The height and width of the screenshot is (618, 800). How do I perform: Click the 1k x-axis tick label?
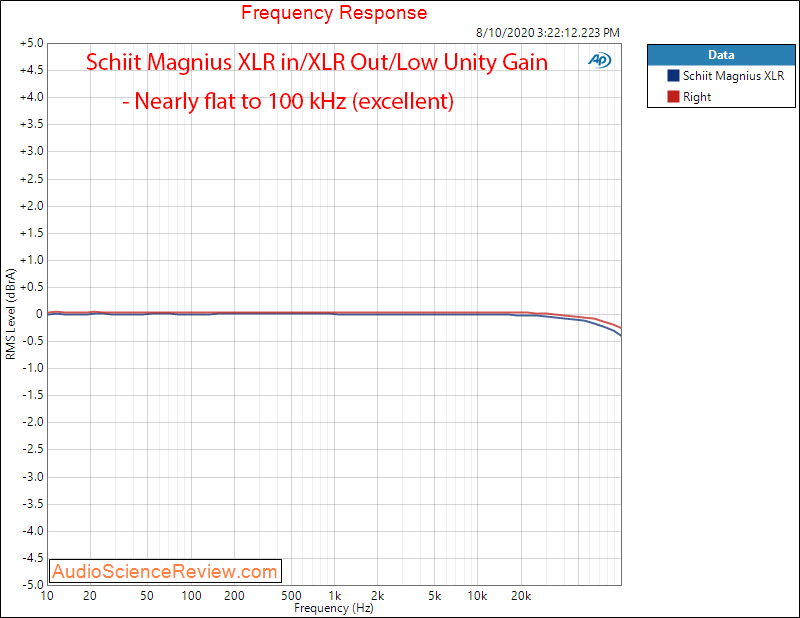(335, 596)
